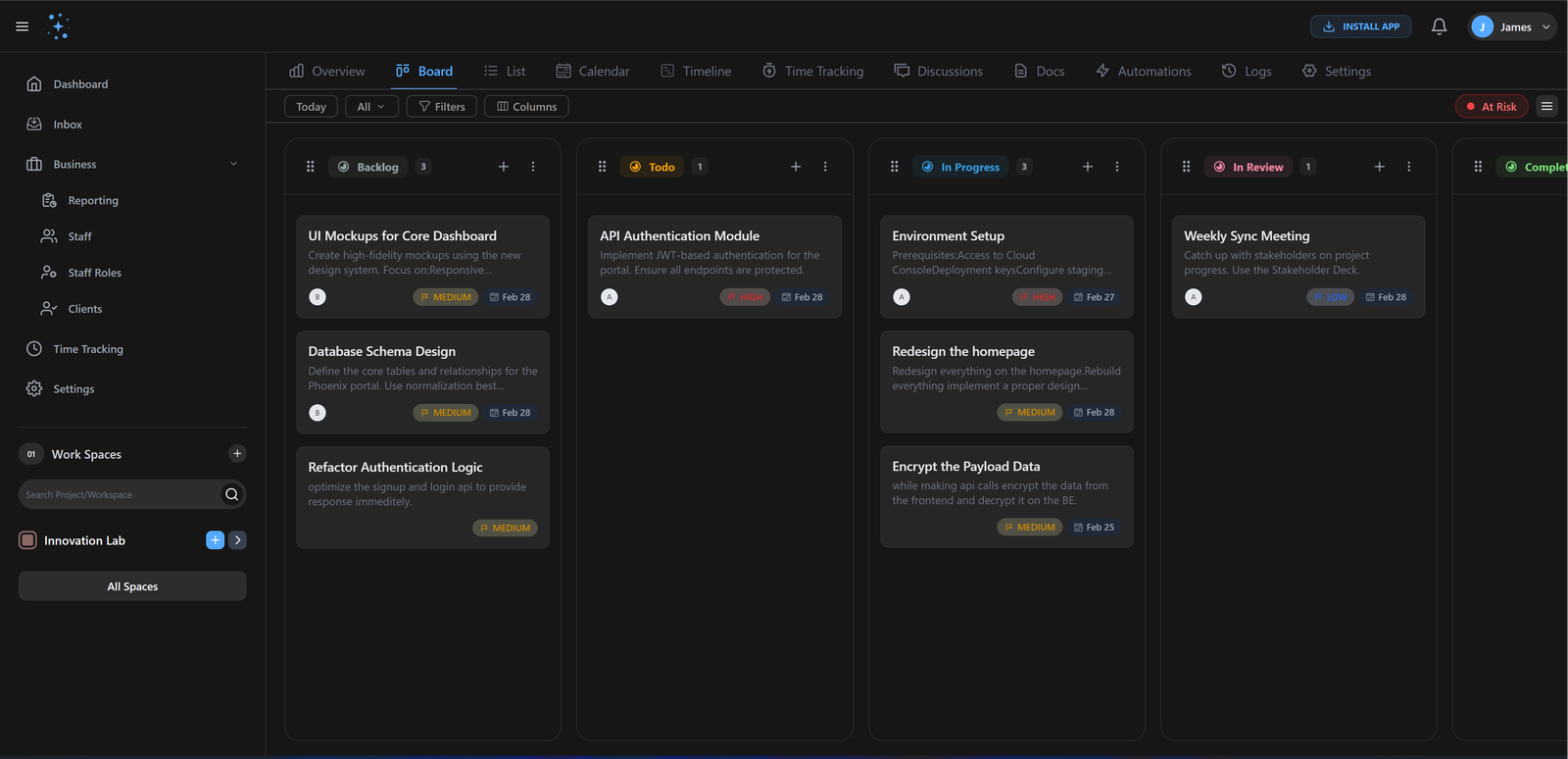This screenshot has height=759, width=1568.
Task: Expand Innovation Lab with arrow button
Action: [x=237, y=540]
